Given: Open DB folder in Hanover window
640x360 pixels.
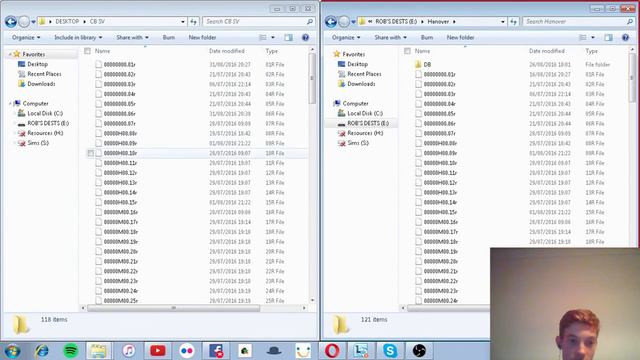Looking at the screenshot, I should point(427,64).
